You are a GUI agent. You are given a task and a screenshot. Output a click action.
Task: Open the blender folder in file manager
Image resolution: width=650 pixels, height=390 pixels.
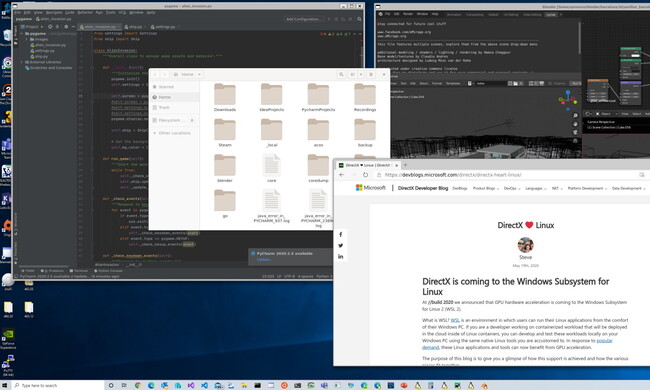click(225, 168)
